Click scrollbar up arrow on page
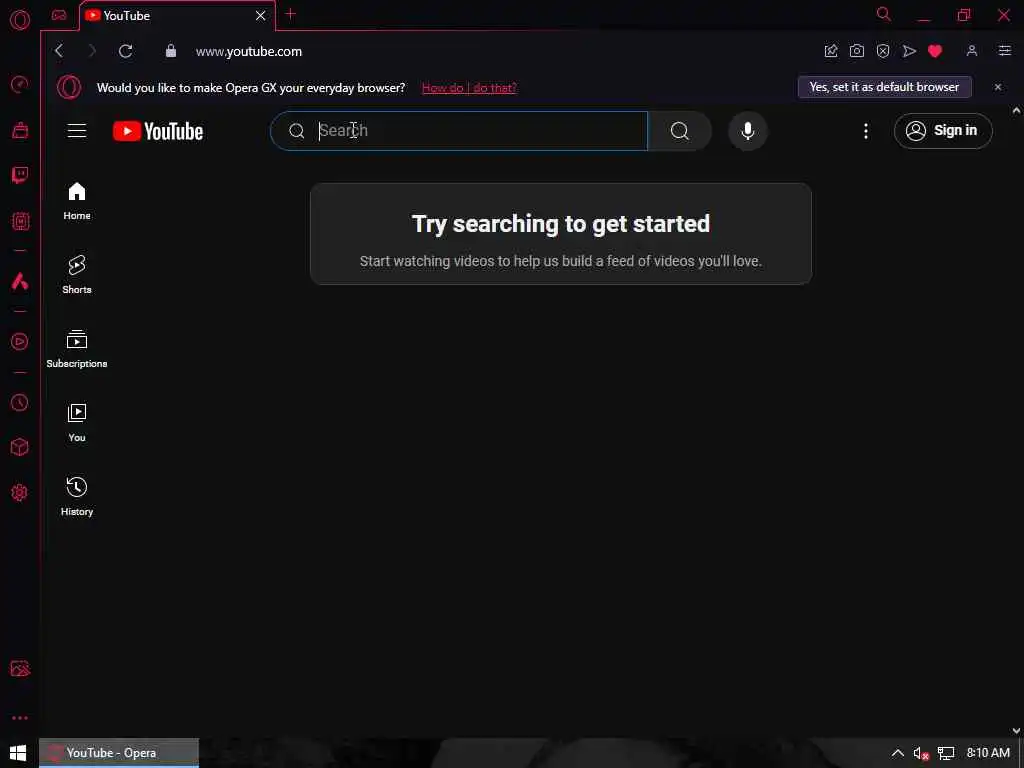 (1016, 111)
